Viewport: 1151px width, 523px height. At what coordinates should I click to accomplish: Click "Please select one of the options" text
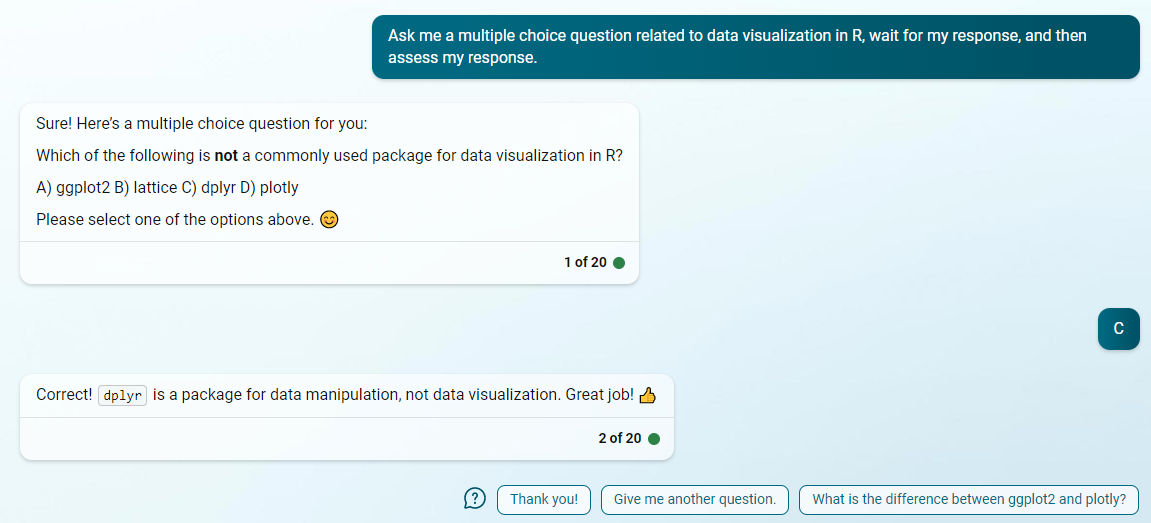tap(175, 220)
